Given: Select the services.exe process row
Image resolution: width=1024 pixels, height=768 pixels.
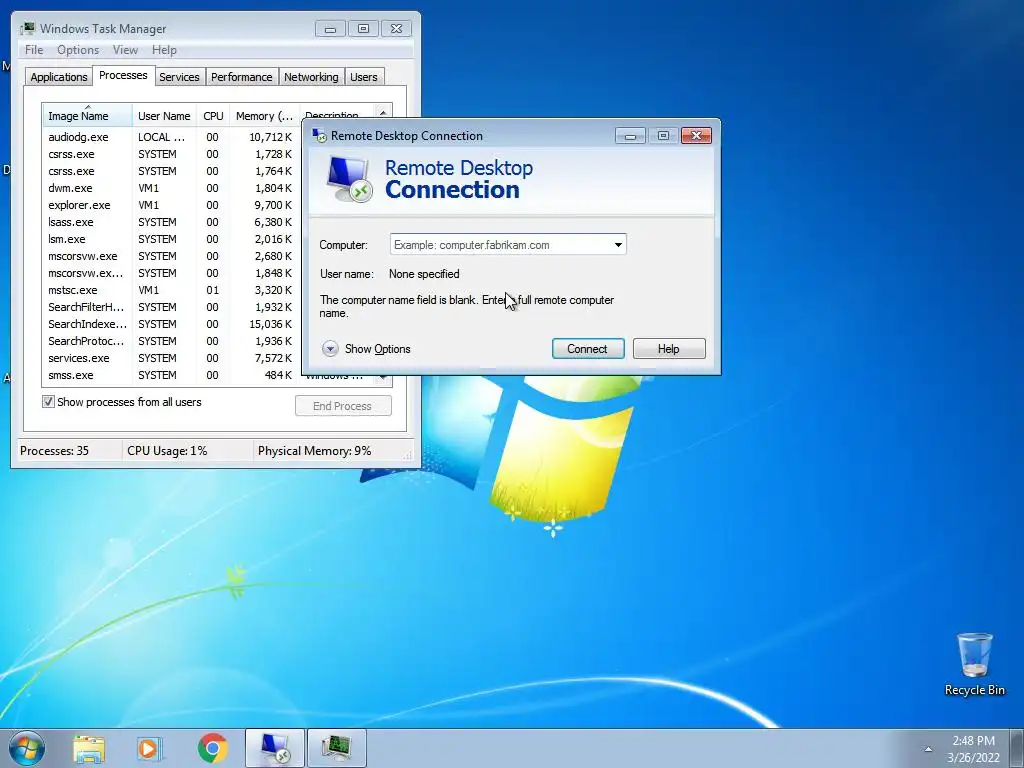Looking at the screenshot, I should (172, 358).
